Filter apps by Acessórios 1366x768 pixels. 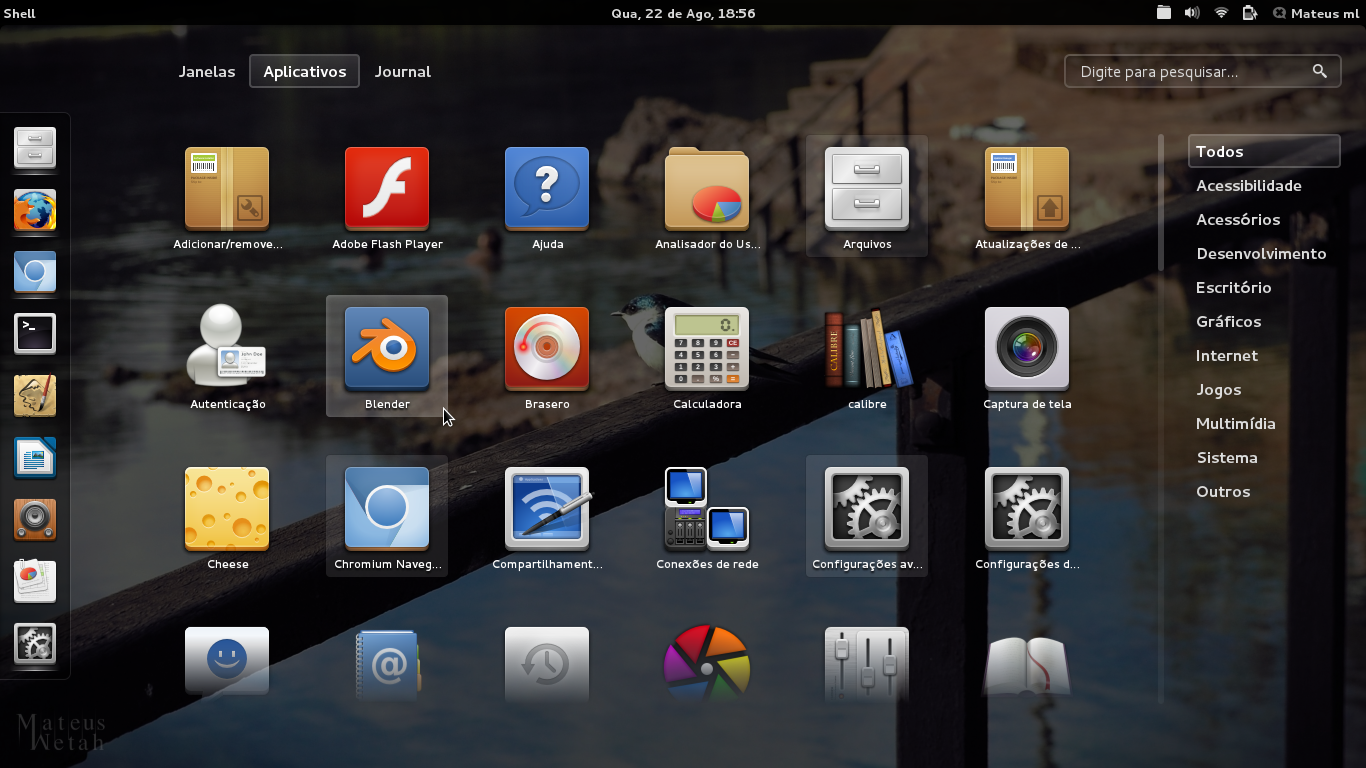[x=1238, y=220]
